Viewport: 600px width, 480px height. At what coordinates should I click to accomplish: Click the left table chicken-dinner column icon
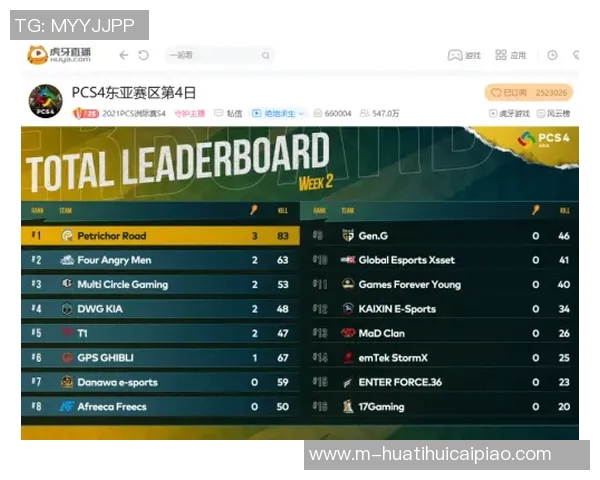click(253, 209)
